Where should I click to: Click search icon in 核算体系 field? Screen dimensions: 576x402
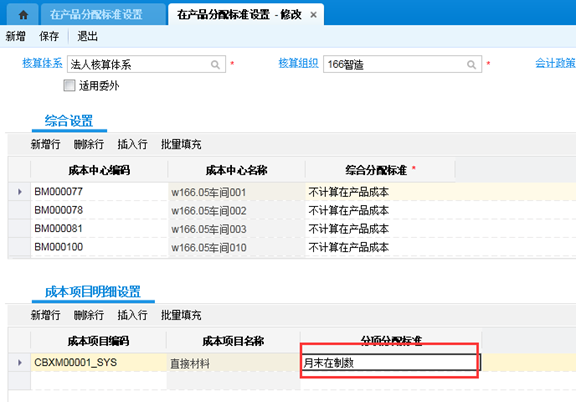tap(215, 65)
